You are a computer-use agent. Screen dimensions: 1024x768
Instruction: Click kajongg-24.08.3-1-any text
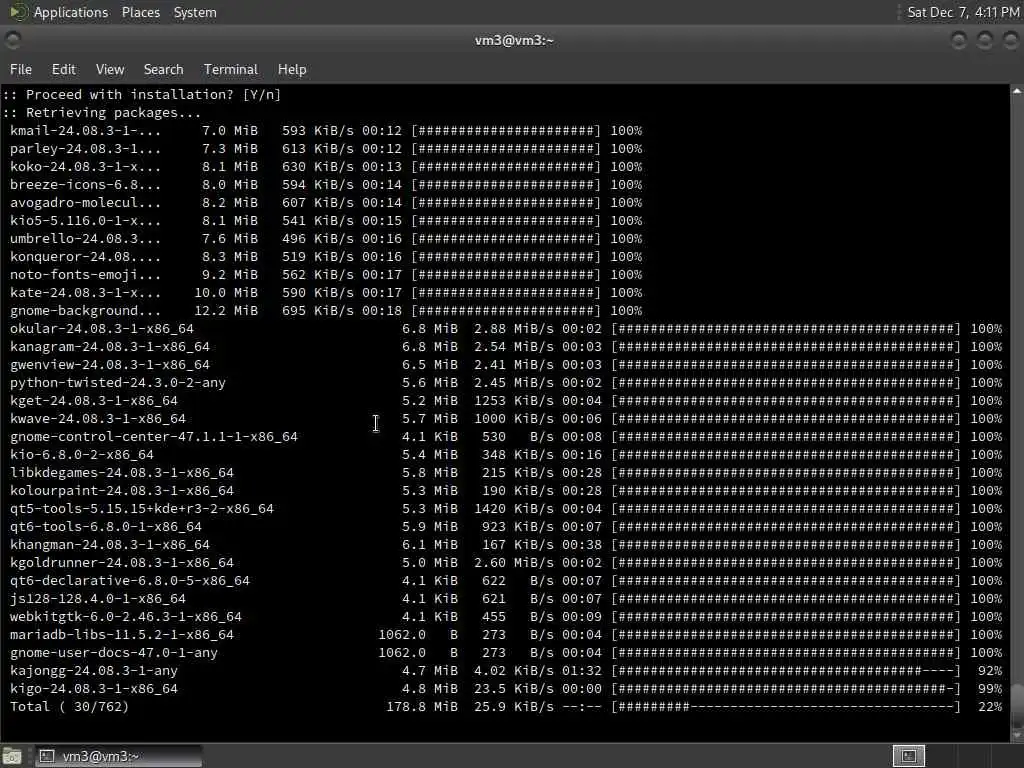click(93, 671)
